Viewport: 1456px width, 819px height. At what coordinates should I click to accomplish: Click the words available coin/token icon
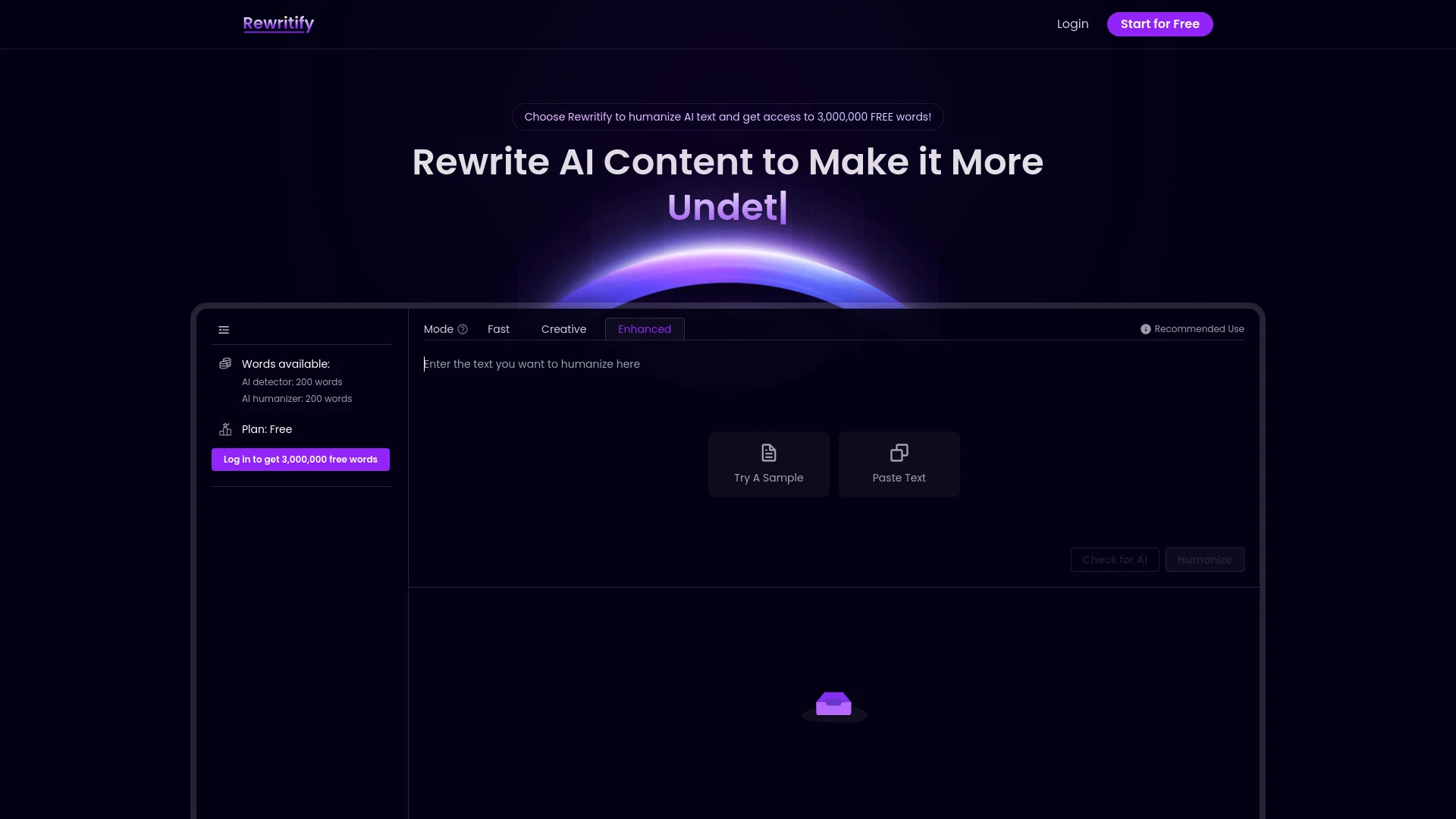tap(225, 363)
